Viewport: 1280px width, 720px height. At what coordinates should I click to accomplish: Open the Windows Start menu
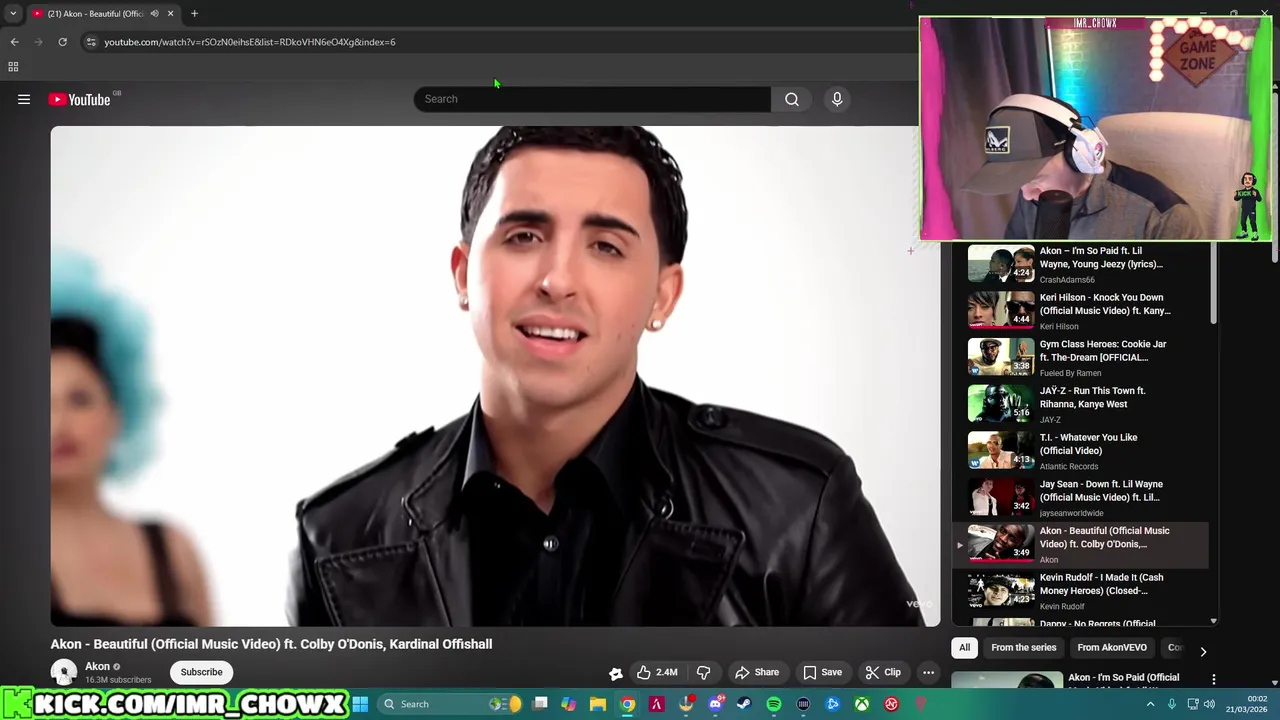pos(360,704)
